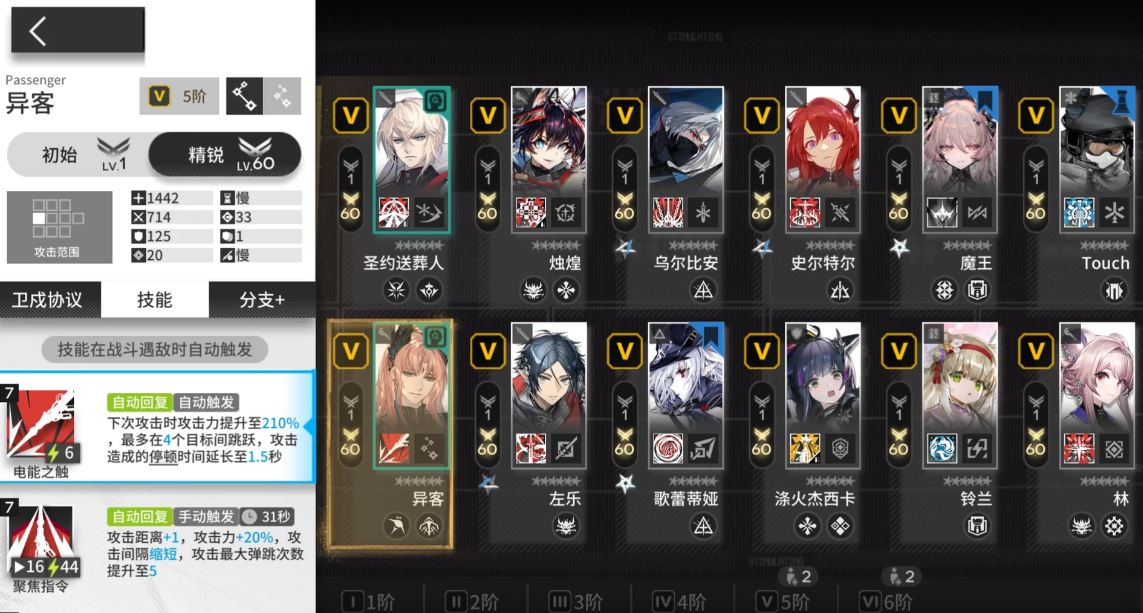The height and width of the screenshot is (613, 1143).
Task: Select the selected branch-node icon beside 5阶
Action: 244,96
